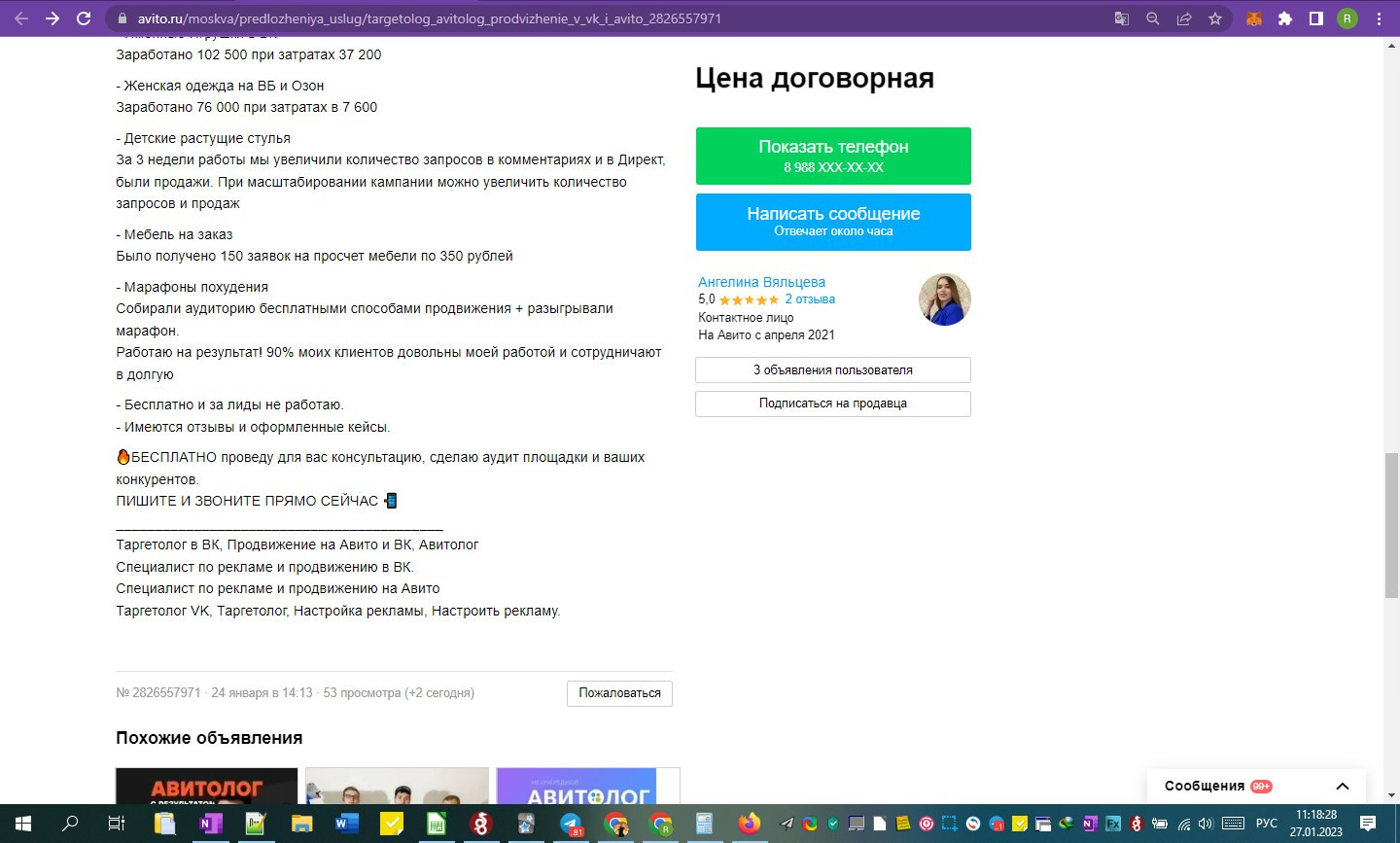
Task: Open the zoom magnifier in address bar
Action: pyautogui.click(x=1153, y=18)
